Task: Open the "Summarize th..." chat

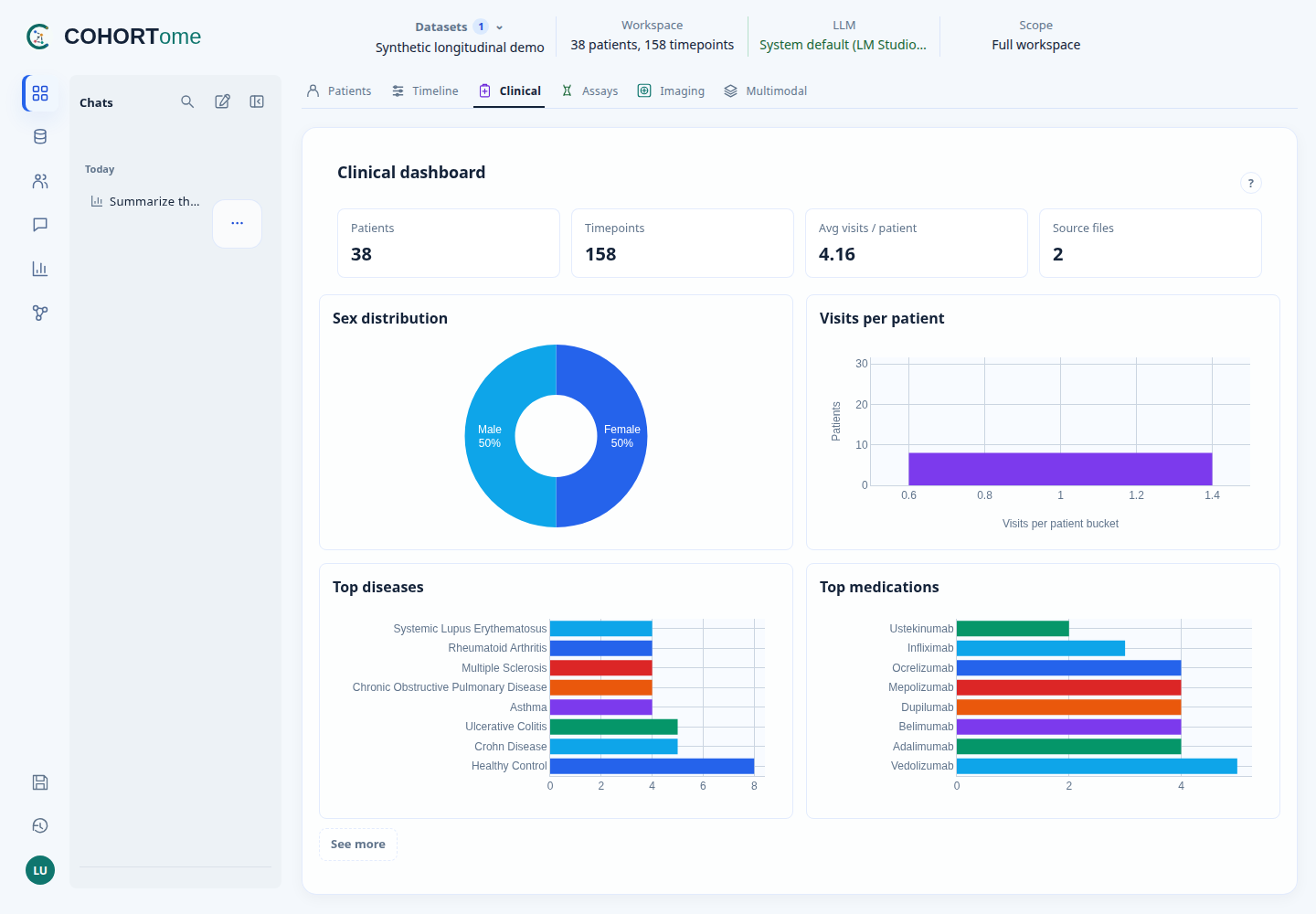Action: click(146, 201)
